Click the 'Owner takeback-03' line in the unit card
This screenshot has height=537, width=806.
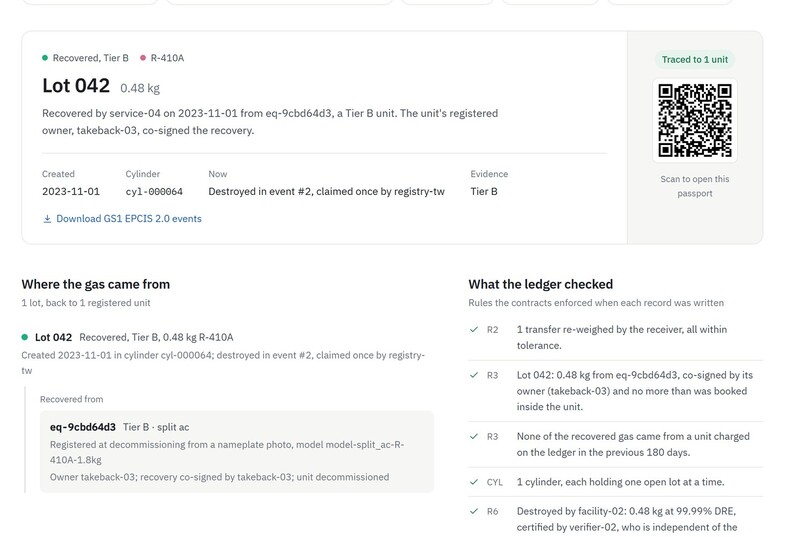[x=219, y=477]
